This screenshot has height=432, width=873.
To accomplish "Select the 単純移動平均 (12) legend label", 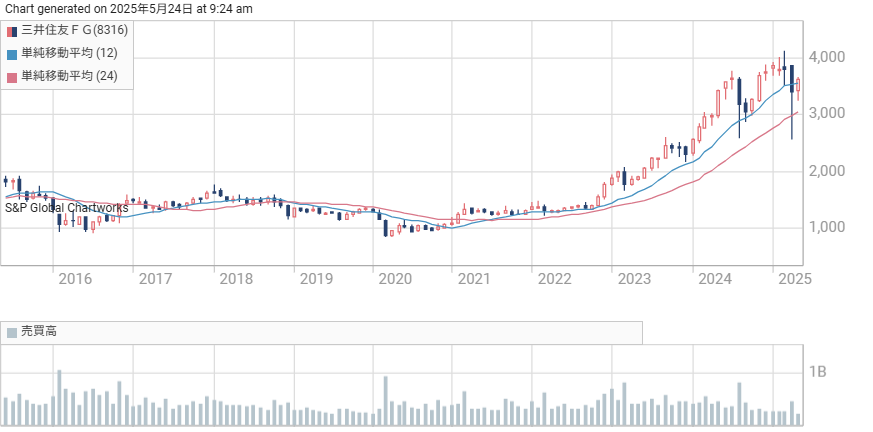I will [x=70, y=53].
